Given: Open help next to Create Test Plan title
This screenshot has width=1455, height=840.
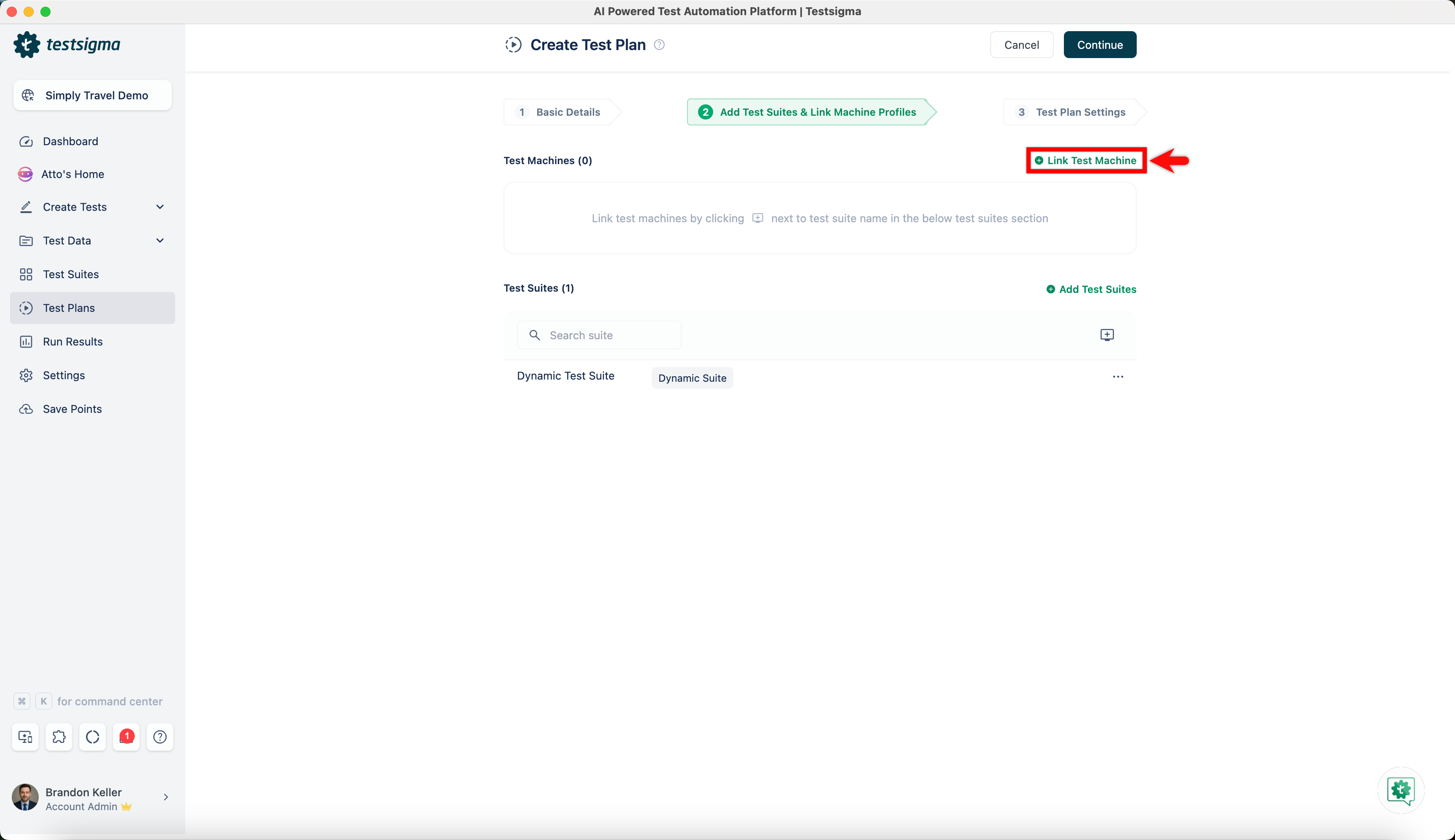Looking at the screenshot, I should [x=659, y=45].
